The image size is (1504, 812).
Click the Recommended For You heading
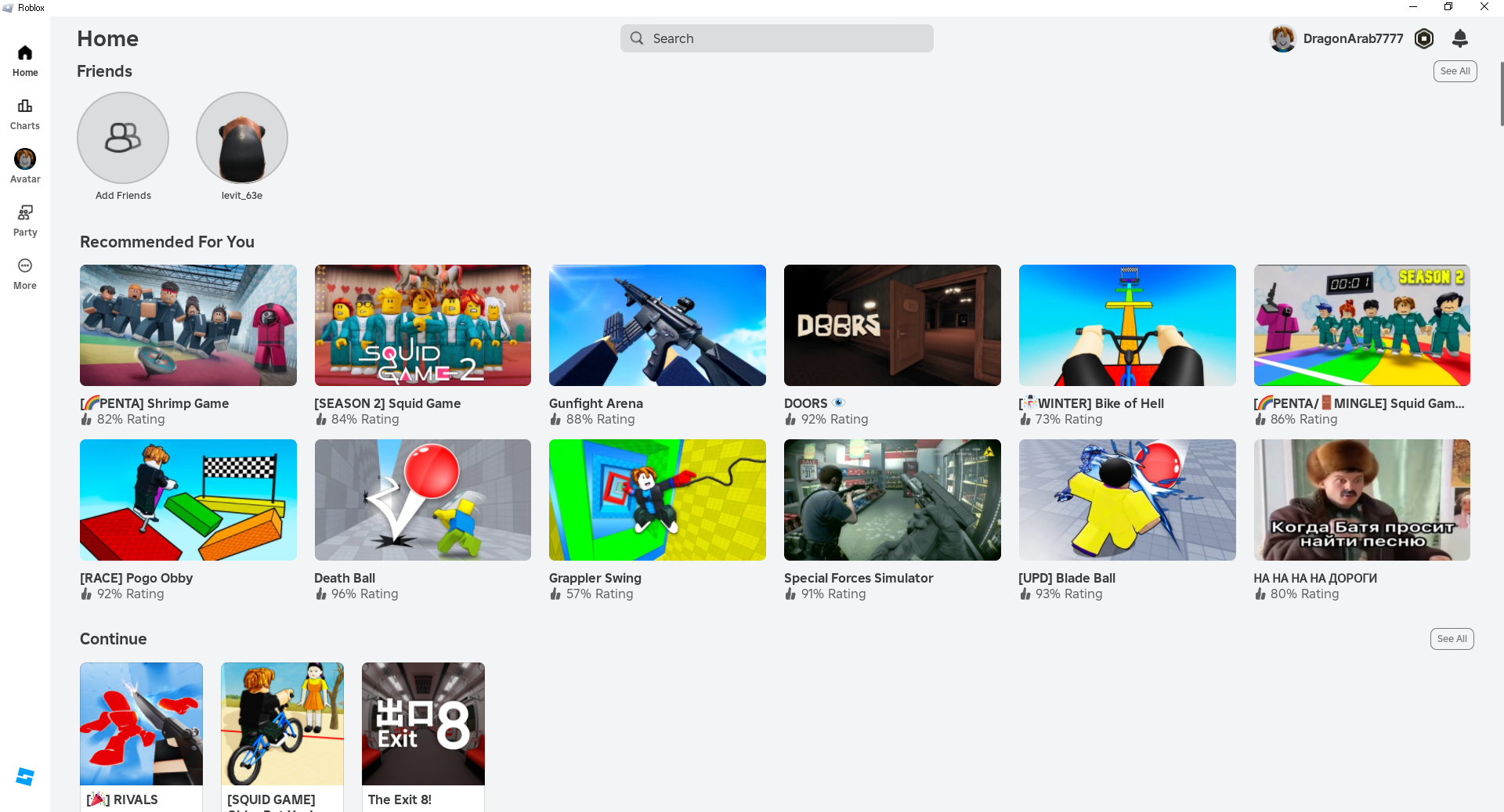coord(167,242)
